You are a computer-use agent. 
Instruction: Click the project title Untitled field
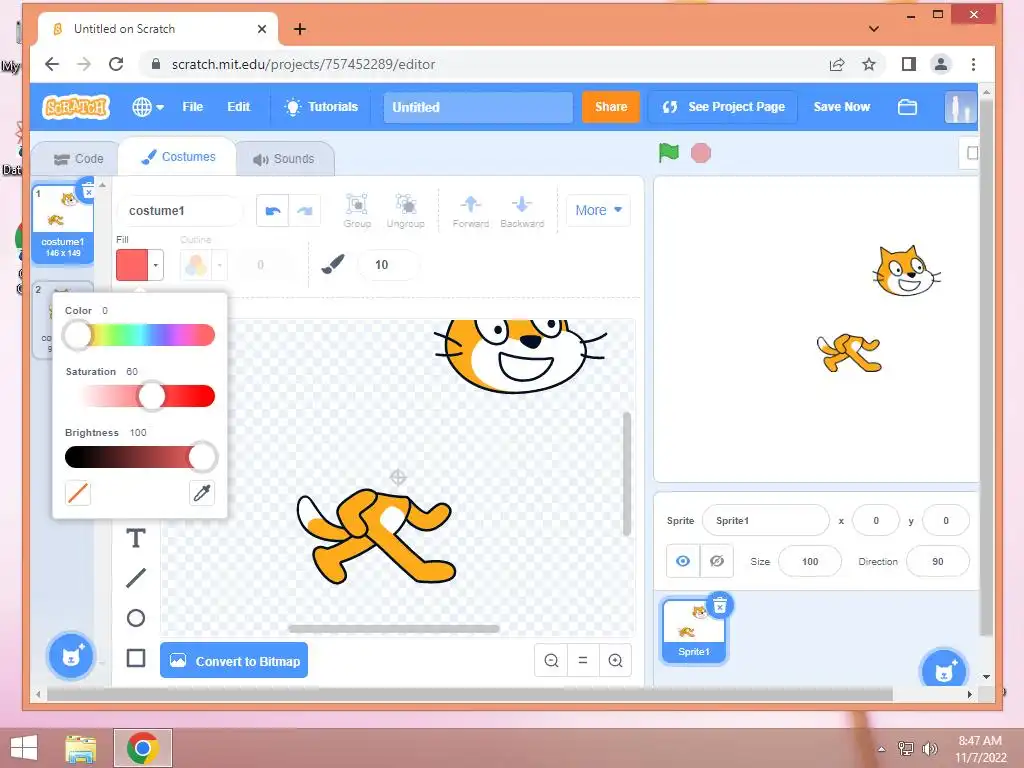point(477,107)
